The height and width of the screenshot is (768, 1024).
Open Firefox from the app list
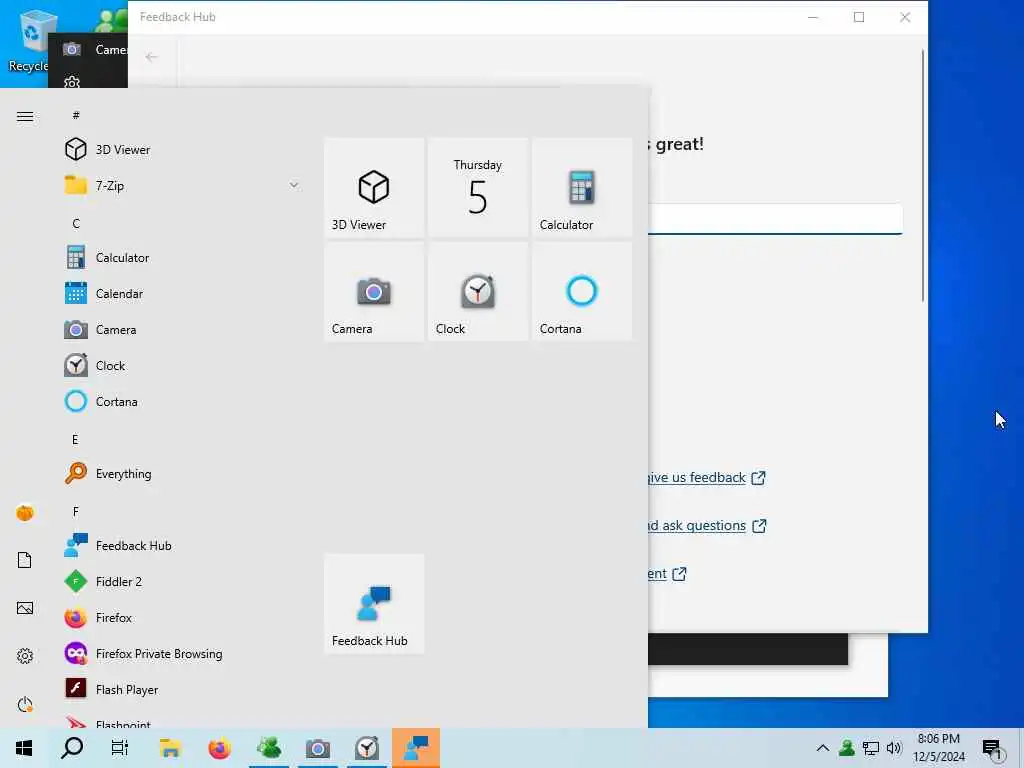[183, 616]
